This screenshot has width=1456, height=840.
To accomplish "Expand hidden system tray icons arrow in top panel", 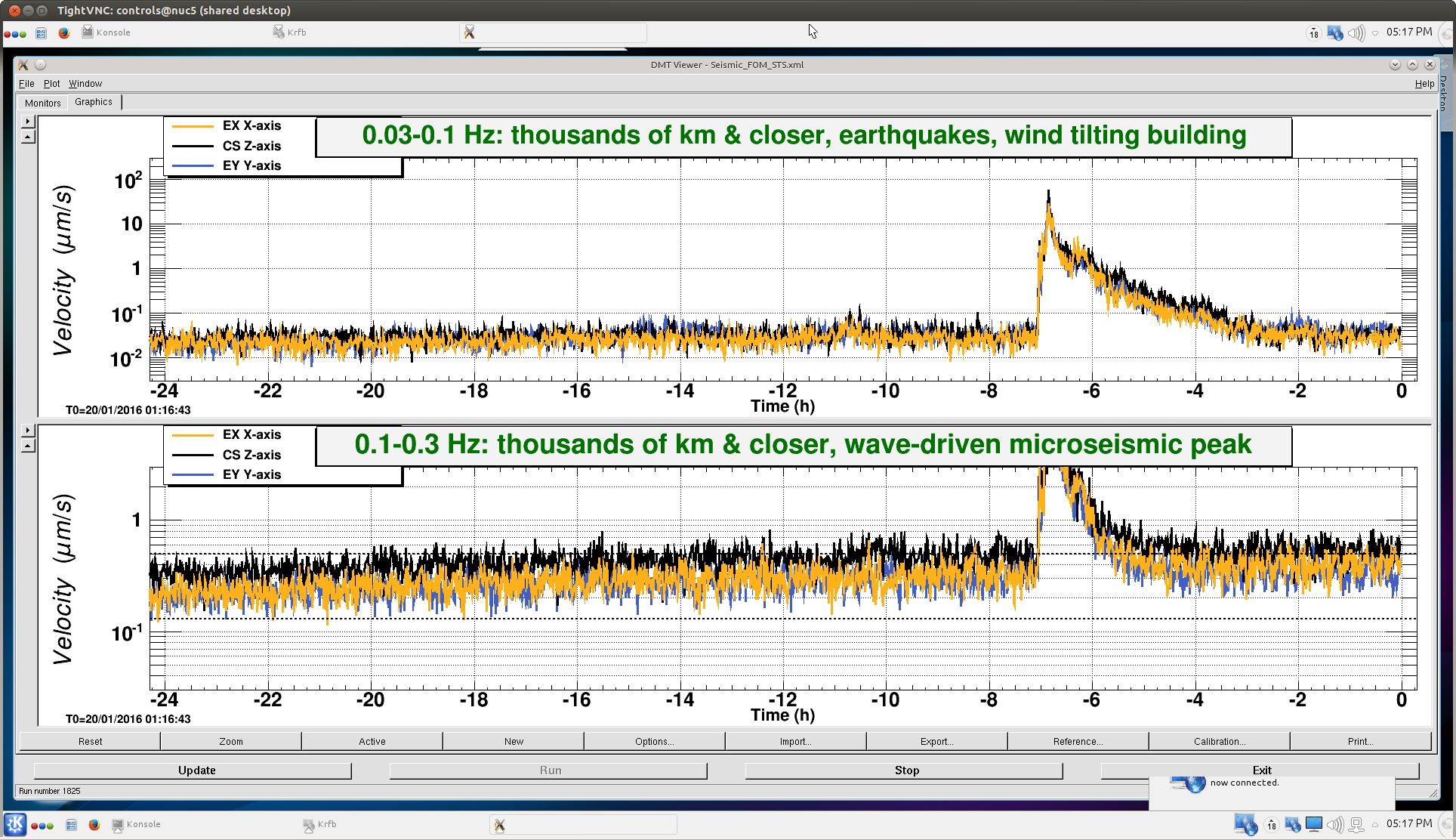I will 1375,32.
